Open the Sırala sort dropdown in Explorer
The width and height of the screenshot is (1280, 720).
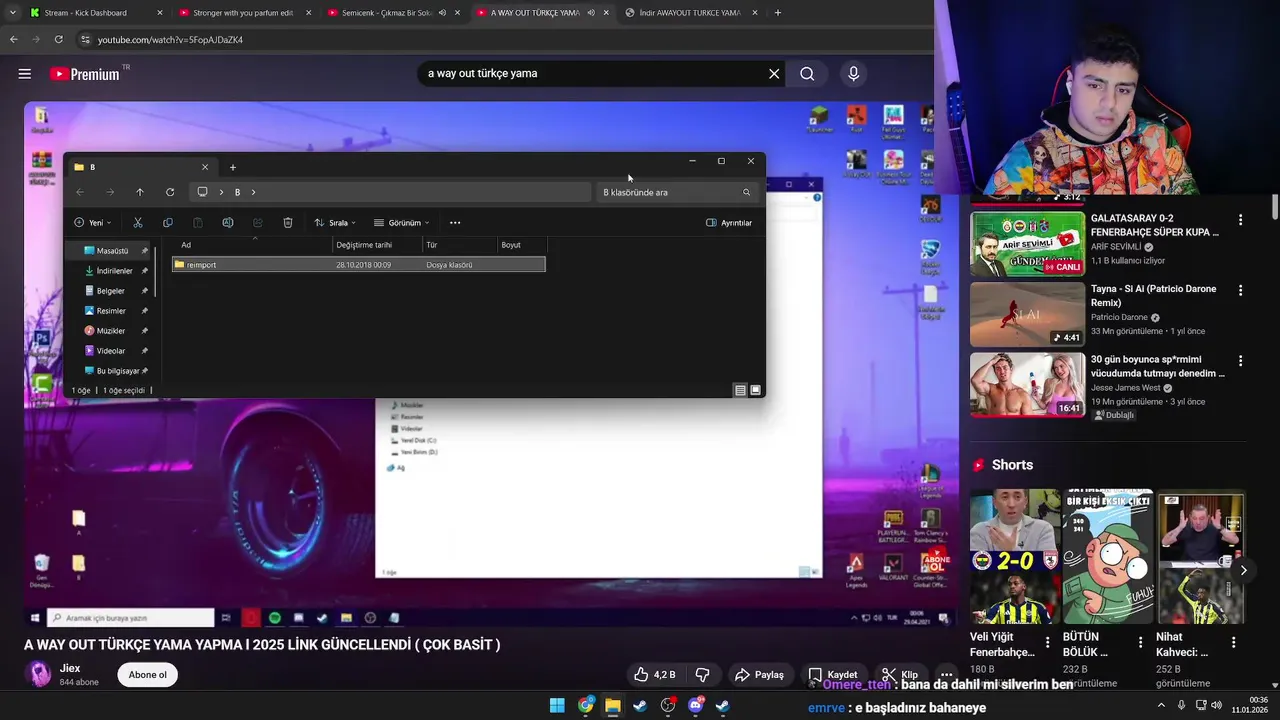(335, 223)
